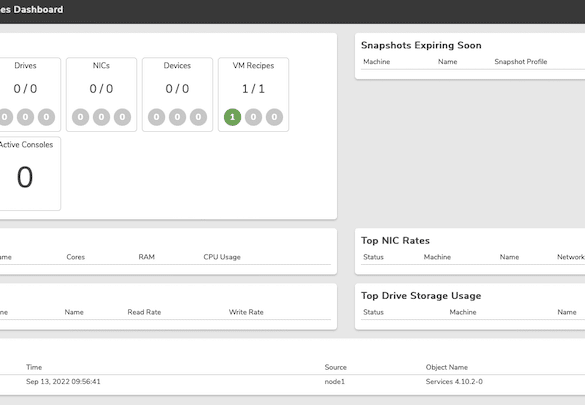Image resolution: width=585 pixels, height=405 pixels.
Task: Open the Devices count card
Action: coord(177,94)
